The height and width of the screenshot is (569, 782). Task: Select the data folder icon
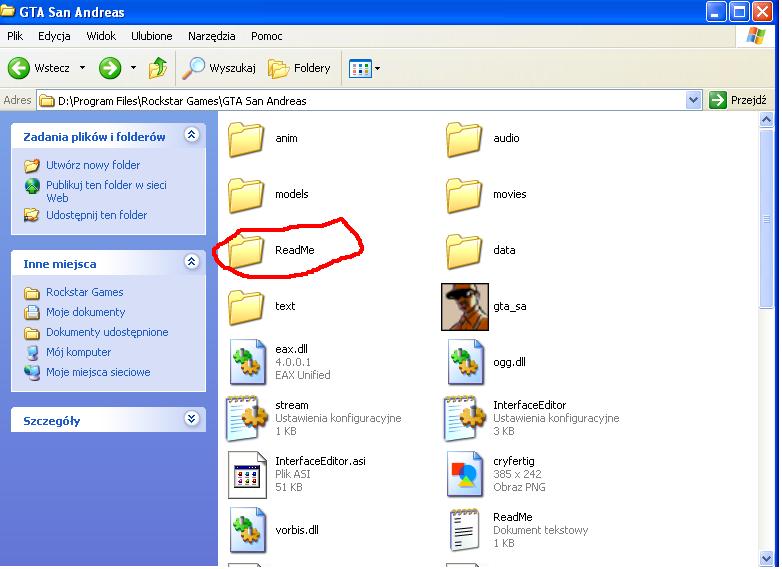(x=464, y=251)
